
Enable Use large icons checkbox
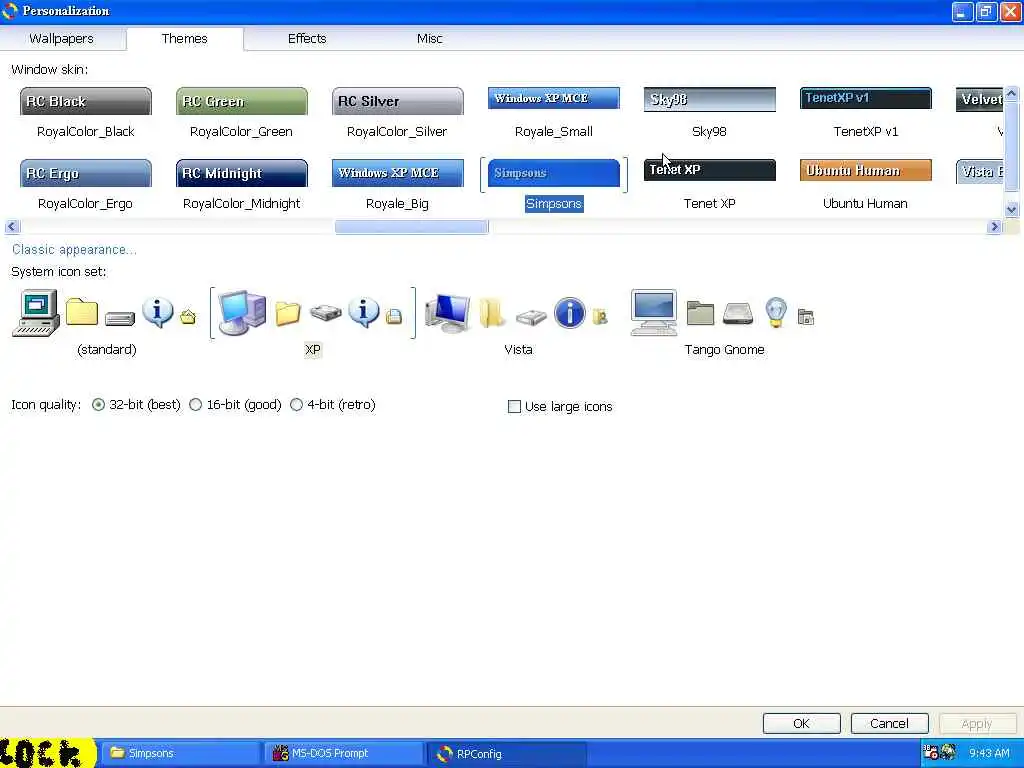pyautogui.click(x=515, y=407)
